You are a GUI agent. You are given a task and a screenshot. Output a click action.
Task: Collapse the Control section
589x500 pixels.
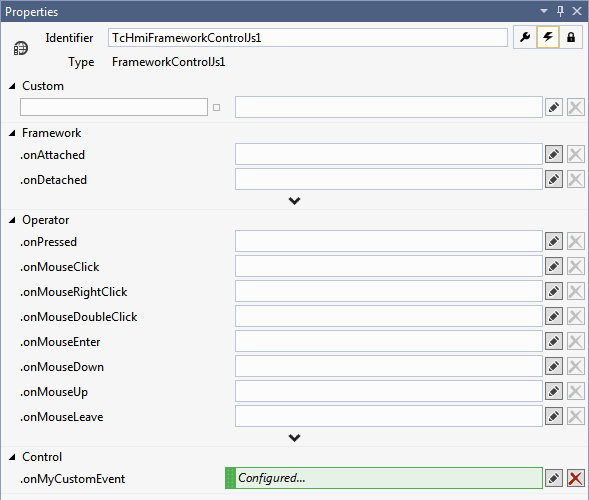(12, 457)
